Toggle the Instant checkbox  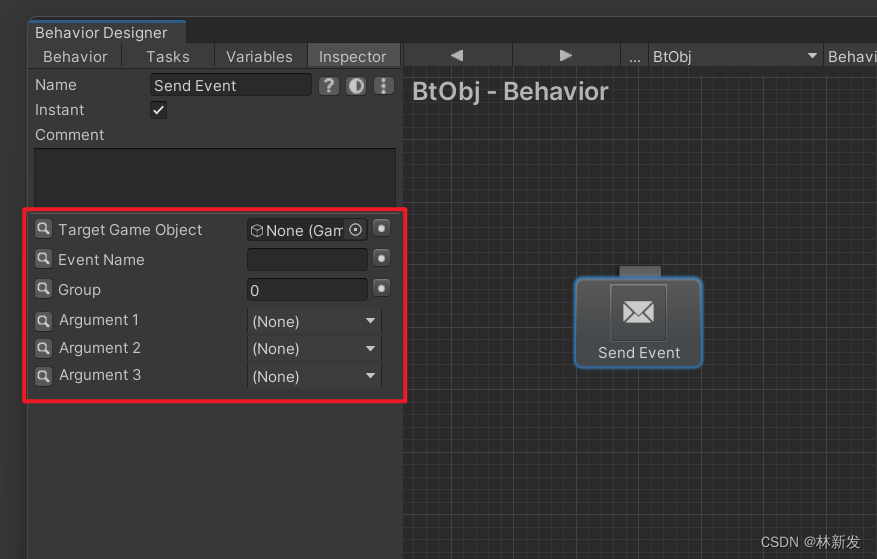coord(158,110)
